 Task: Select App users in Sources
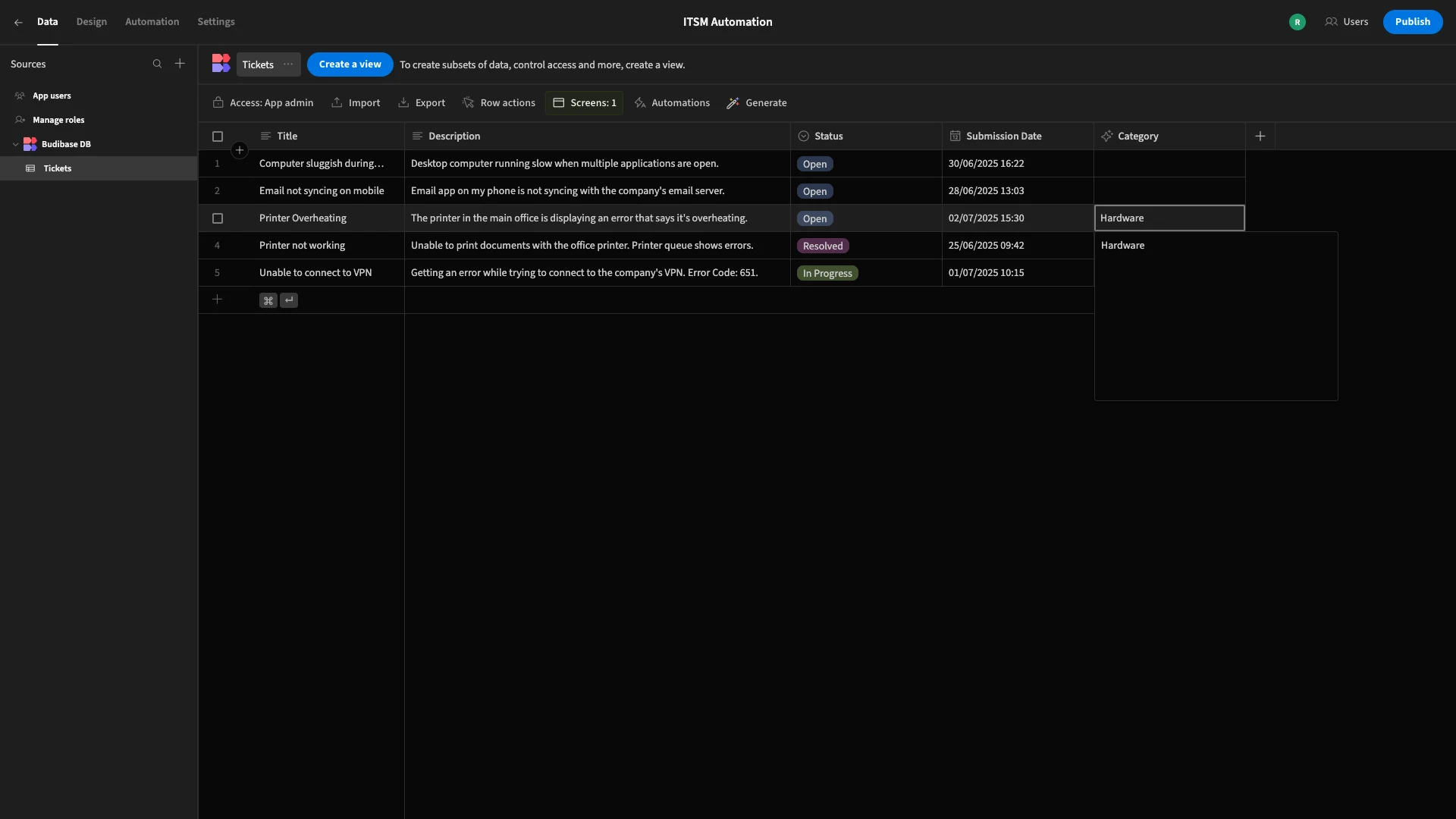99,96
